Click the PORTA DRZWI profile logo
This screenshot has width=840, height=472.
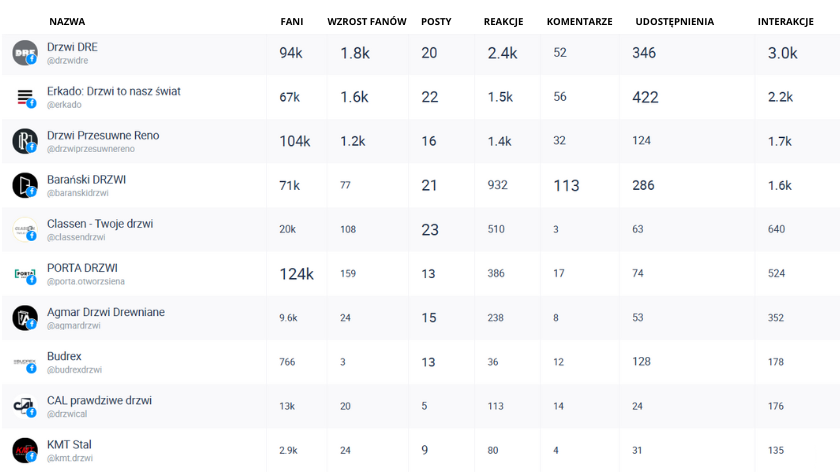tap(25, 273)
